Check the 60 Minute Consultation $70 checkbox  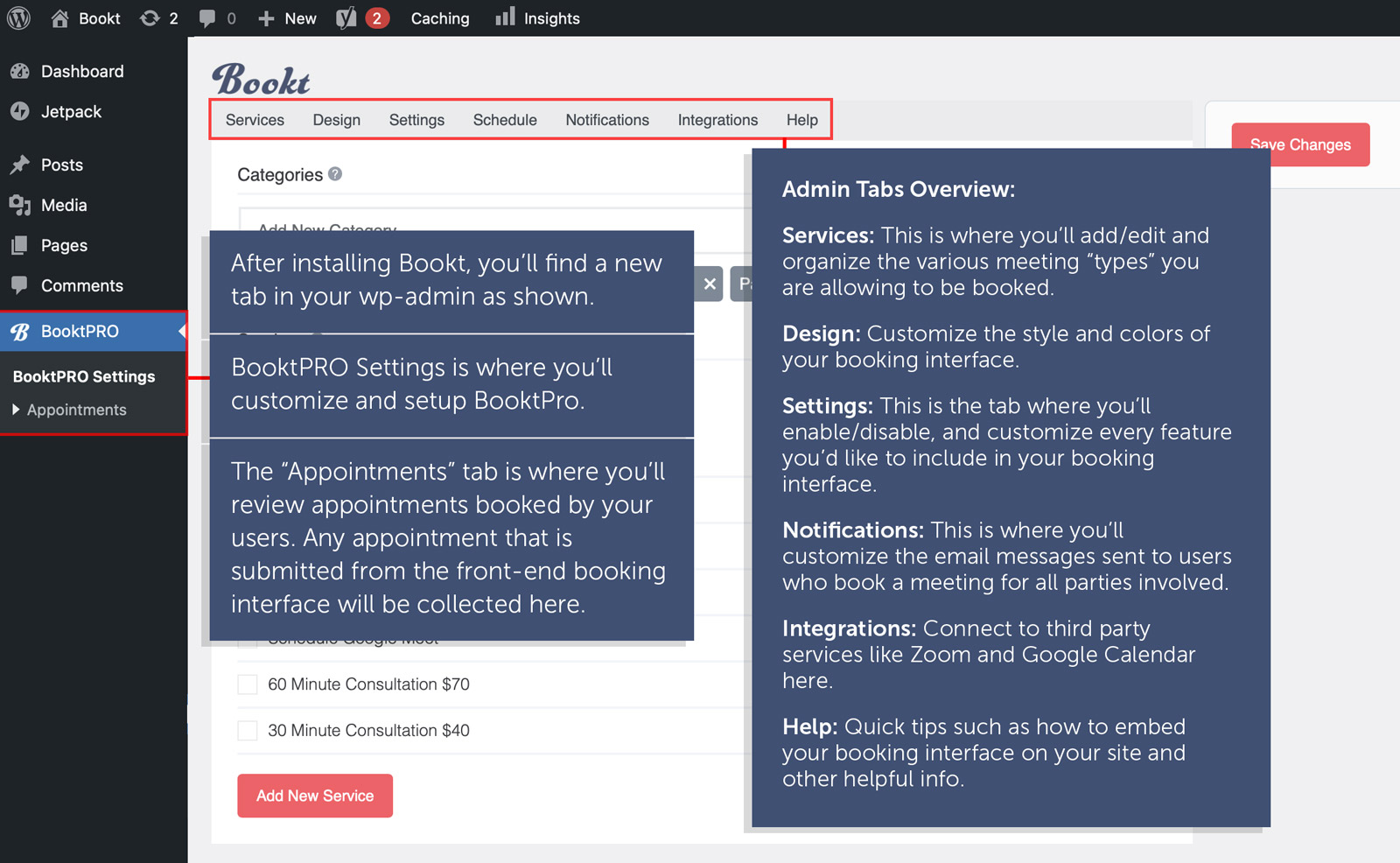click(248, 684)
